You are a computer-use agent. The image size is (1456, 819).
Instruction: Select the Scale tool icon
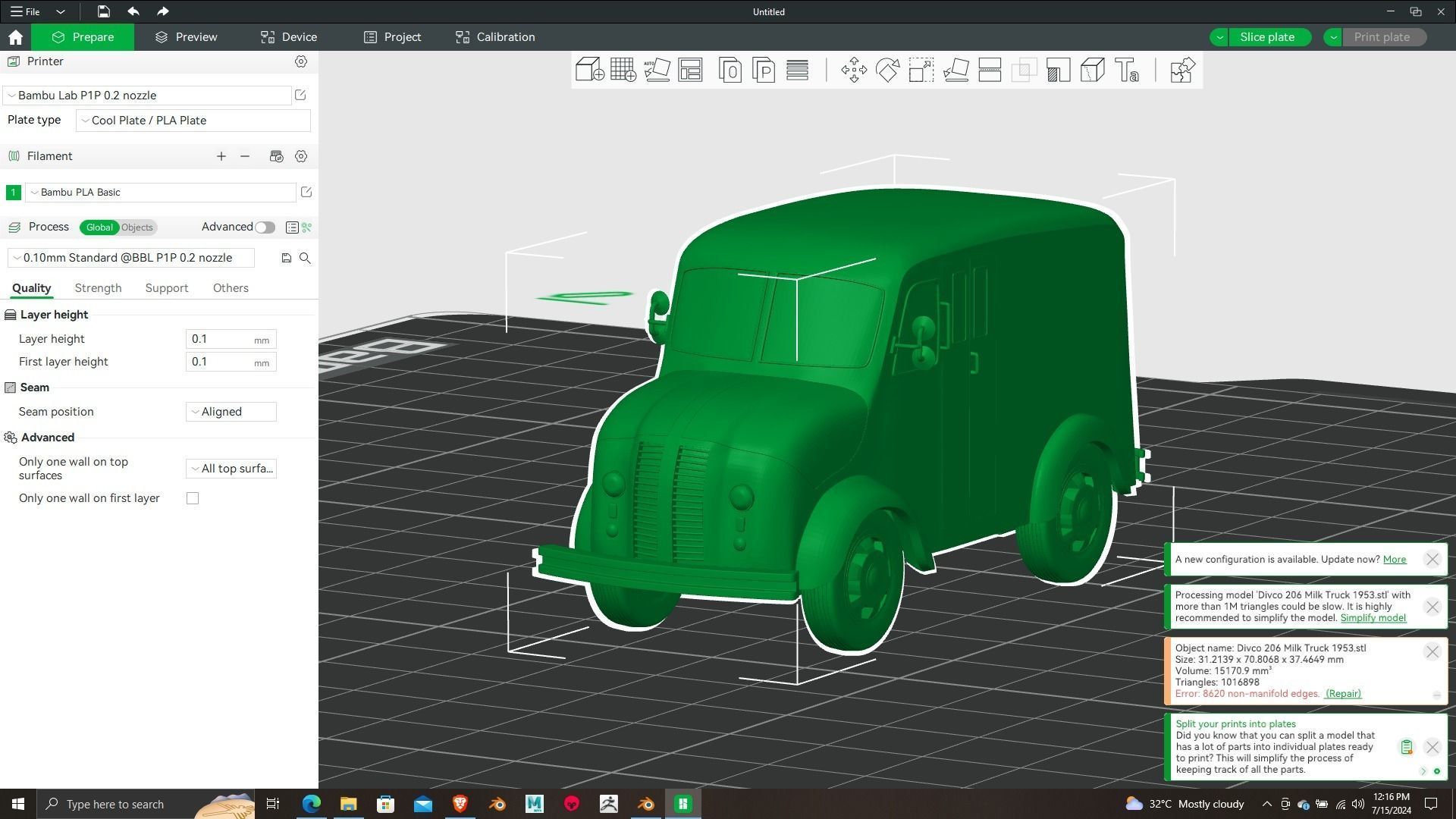(x=921, y=70)
